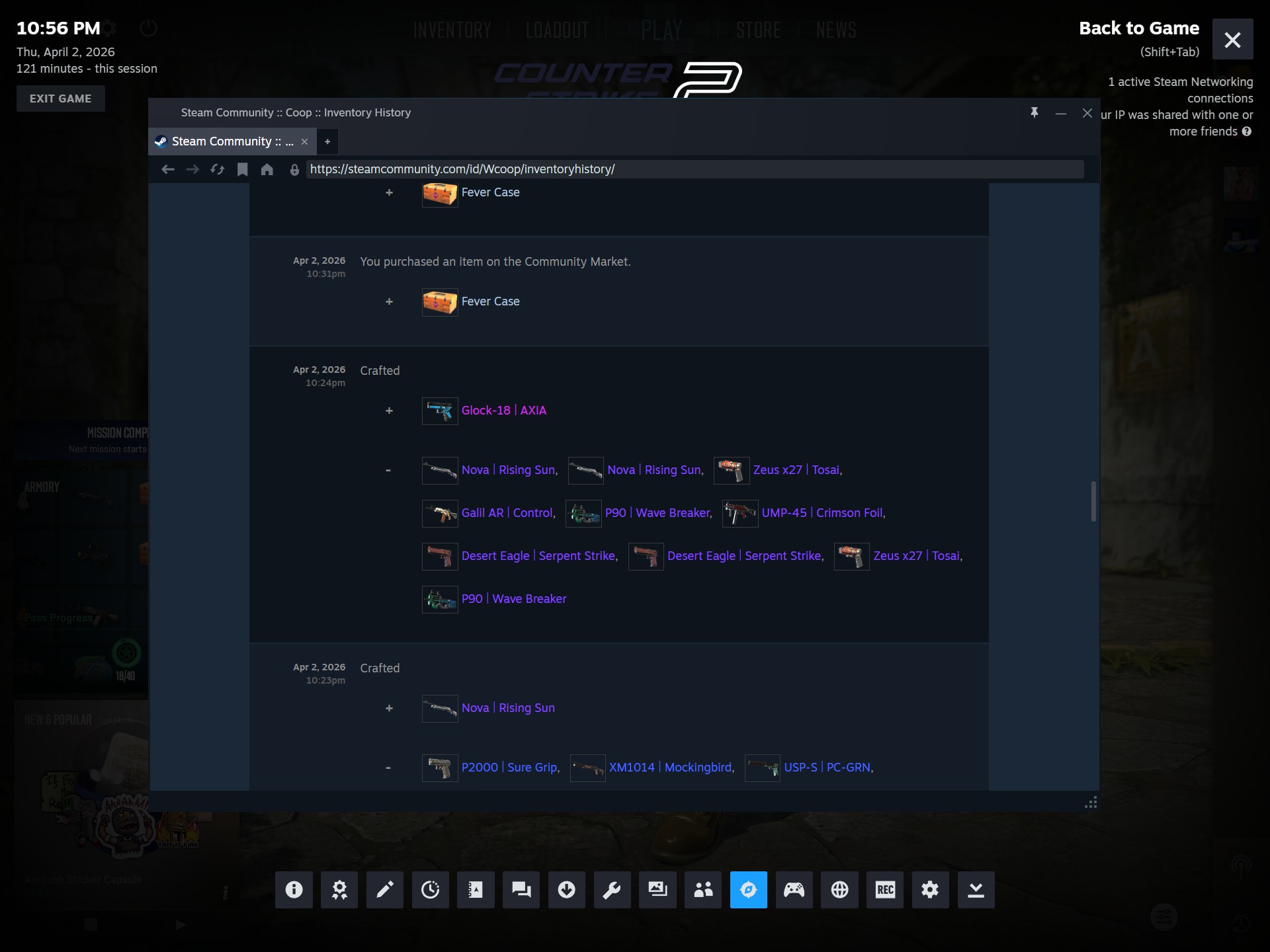Open the downloads arrow icon
The width and height of the screenshot is (1270, 952).
point(567,890)
